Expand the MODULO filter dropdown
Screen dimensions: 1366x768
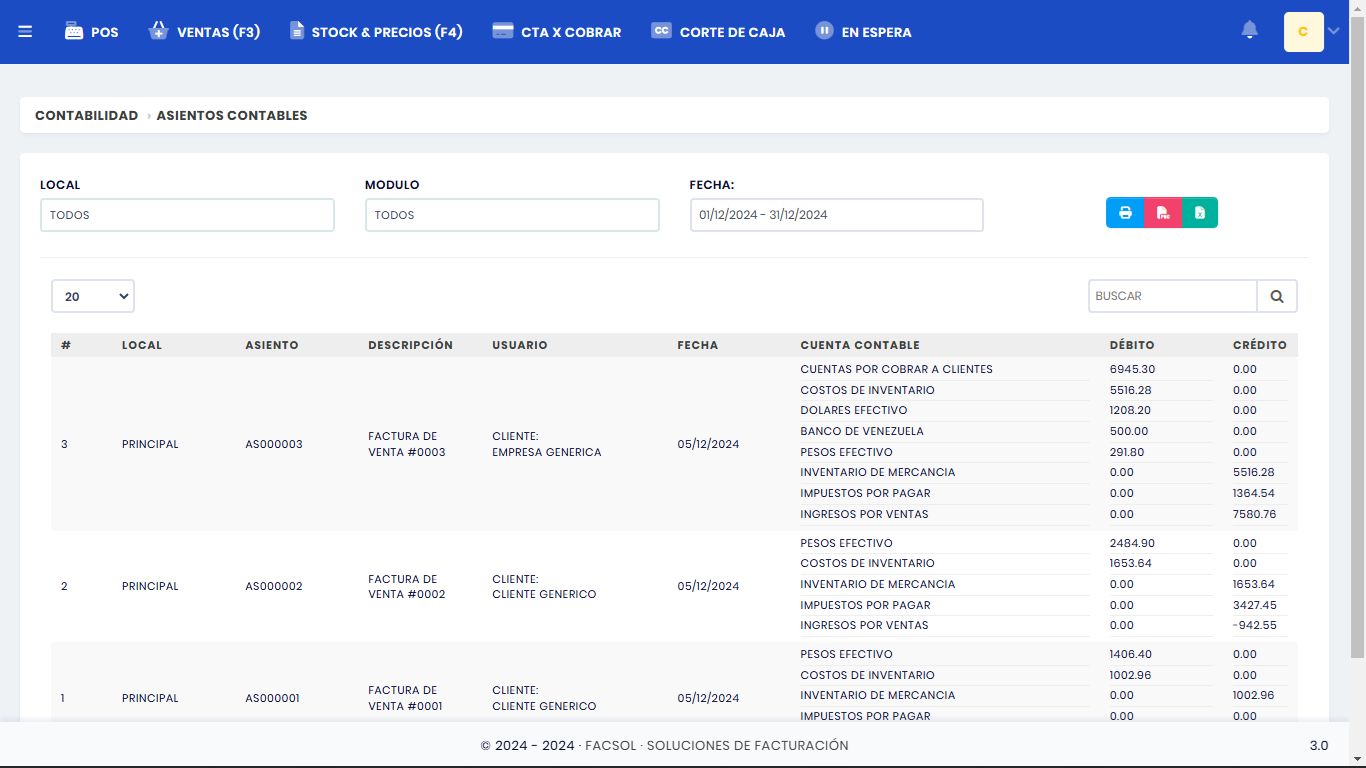[x=512, y=215]
